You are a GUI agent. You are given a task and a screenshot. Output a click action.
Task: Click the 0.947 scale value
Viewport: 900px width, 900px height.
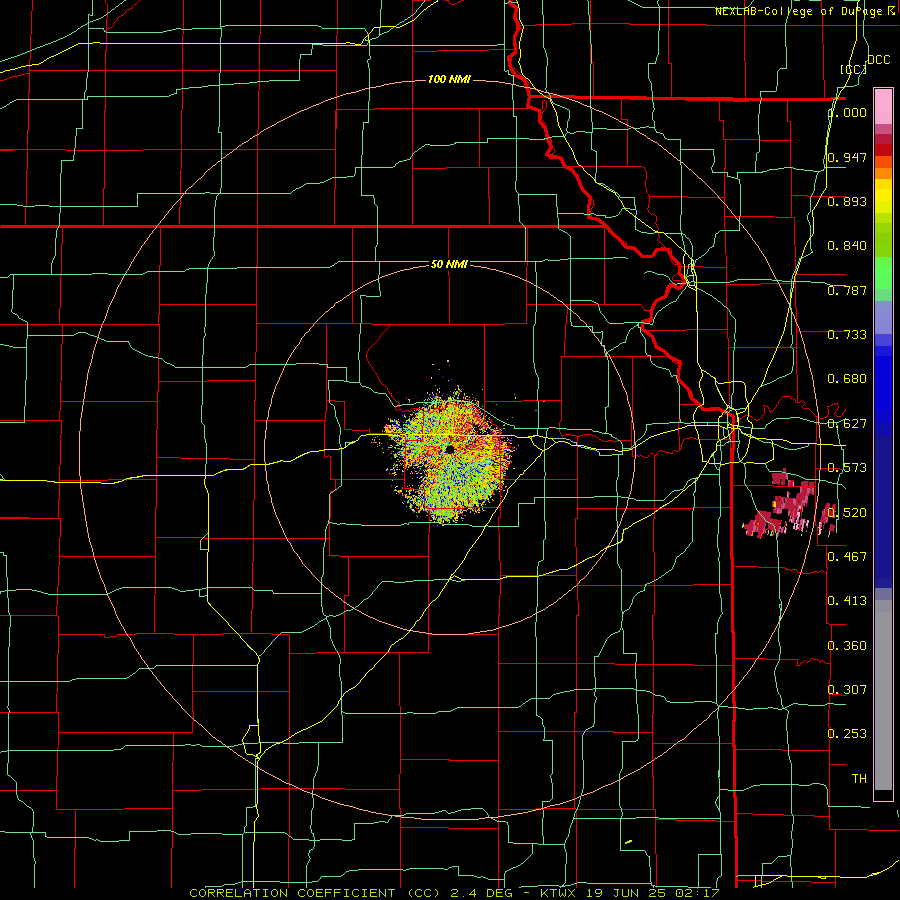[x=847, y=157]
